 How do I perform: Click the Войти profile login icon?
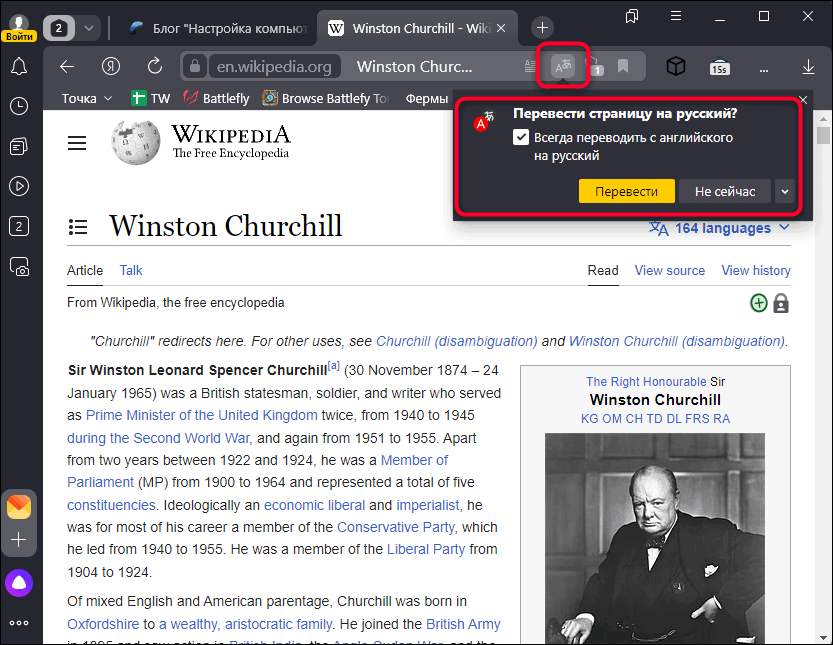coord(19,28)
